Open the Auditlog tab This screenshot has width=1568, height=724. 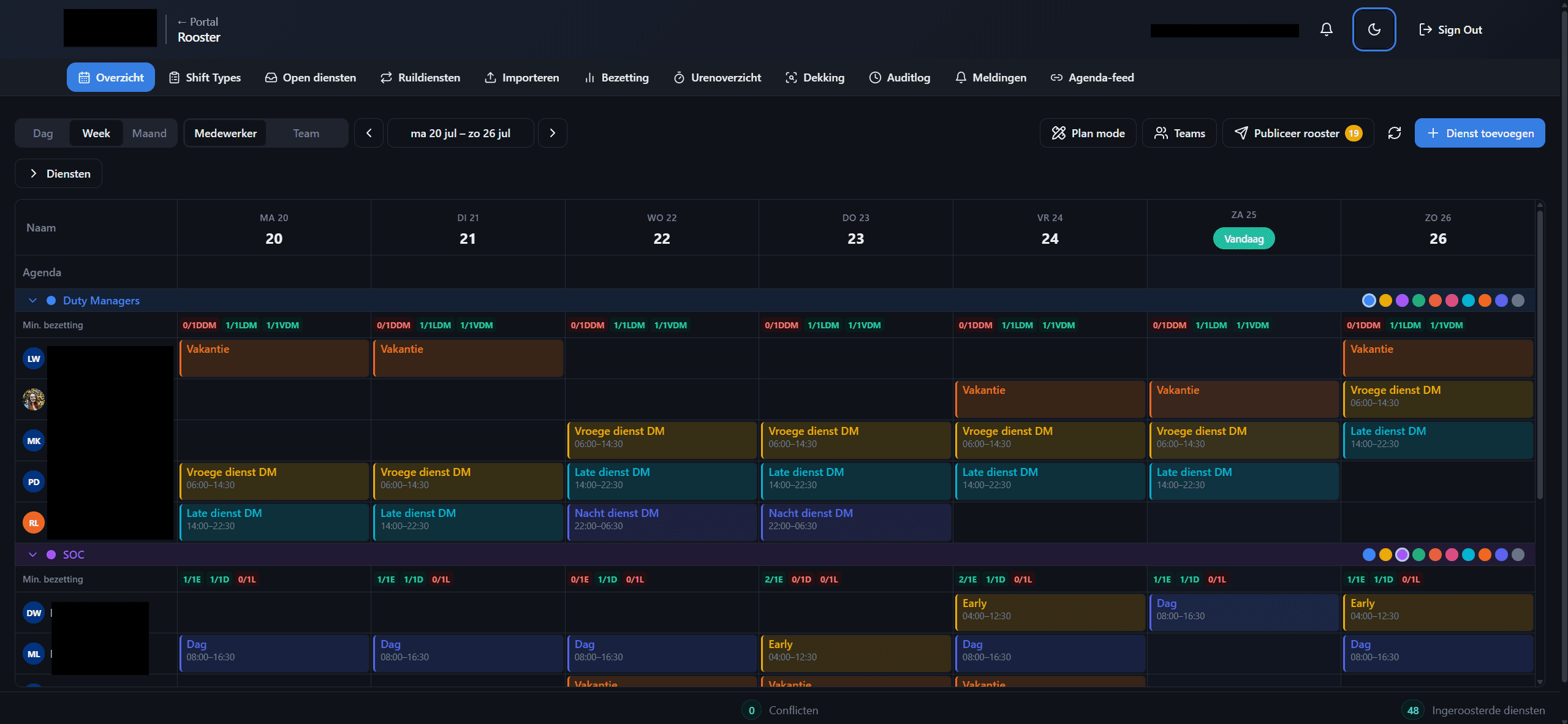900,77
